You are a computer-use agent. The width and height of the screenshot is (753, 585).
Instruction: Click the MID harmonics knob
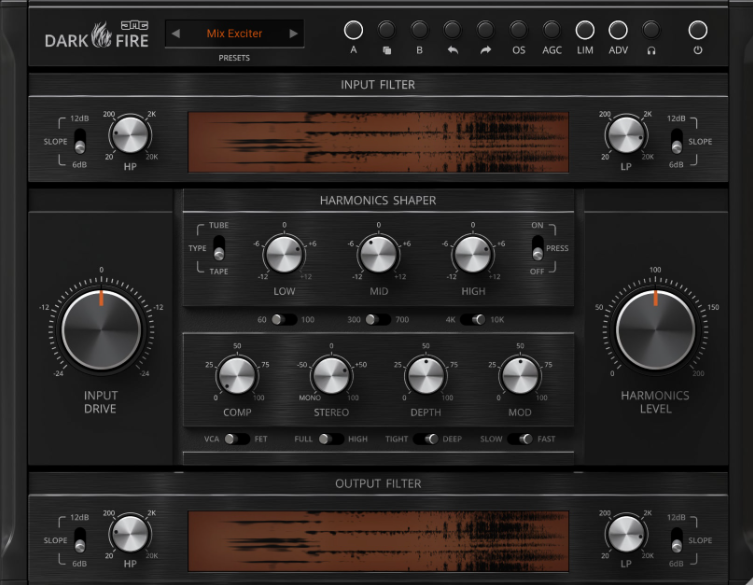pos(378,254)
